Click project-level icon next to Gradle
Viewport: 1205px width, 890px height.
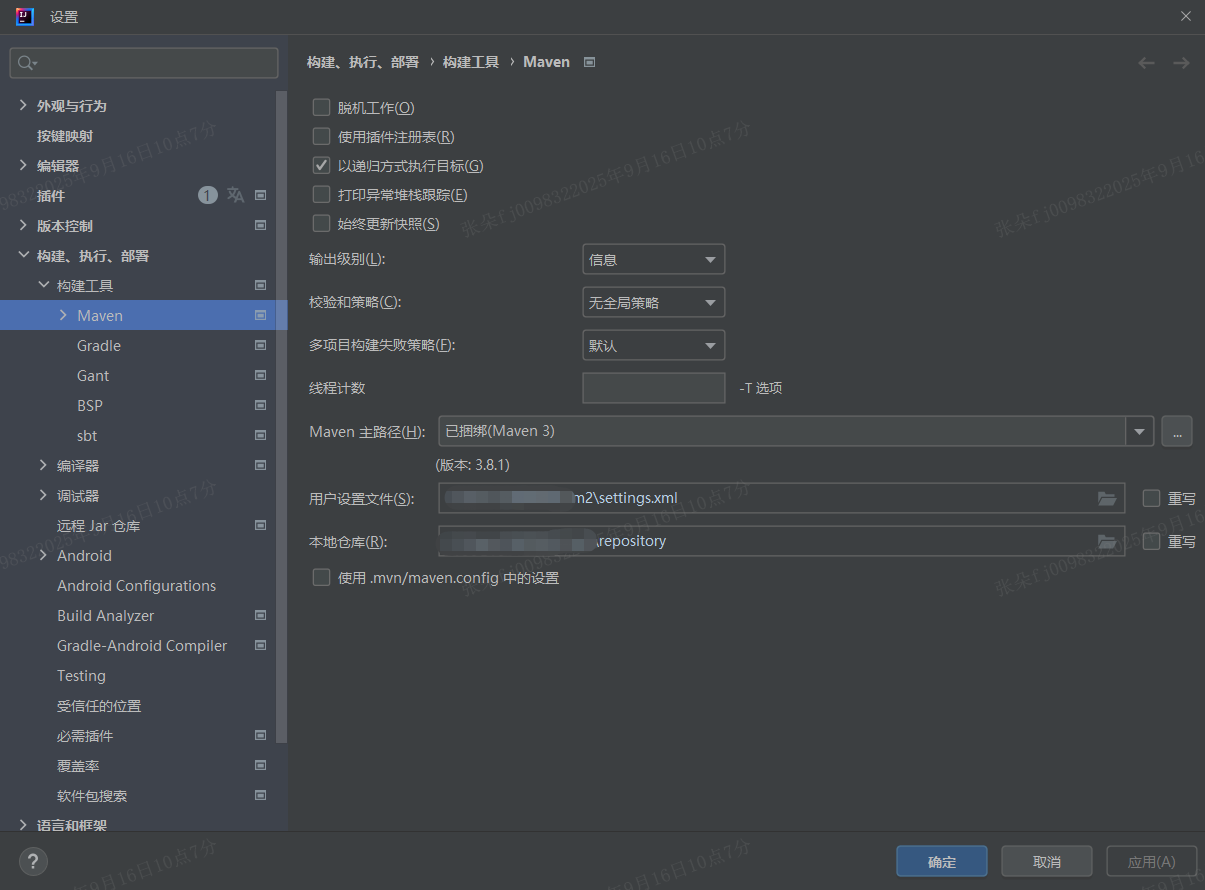(x=260, y=345)
